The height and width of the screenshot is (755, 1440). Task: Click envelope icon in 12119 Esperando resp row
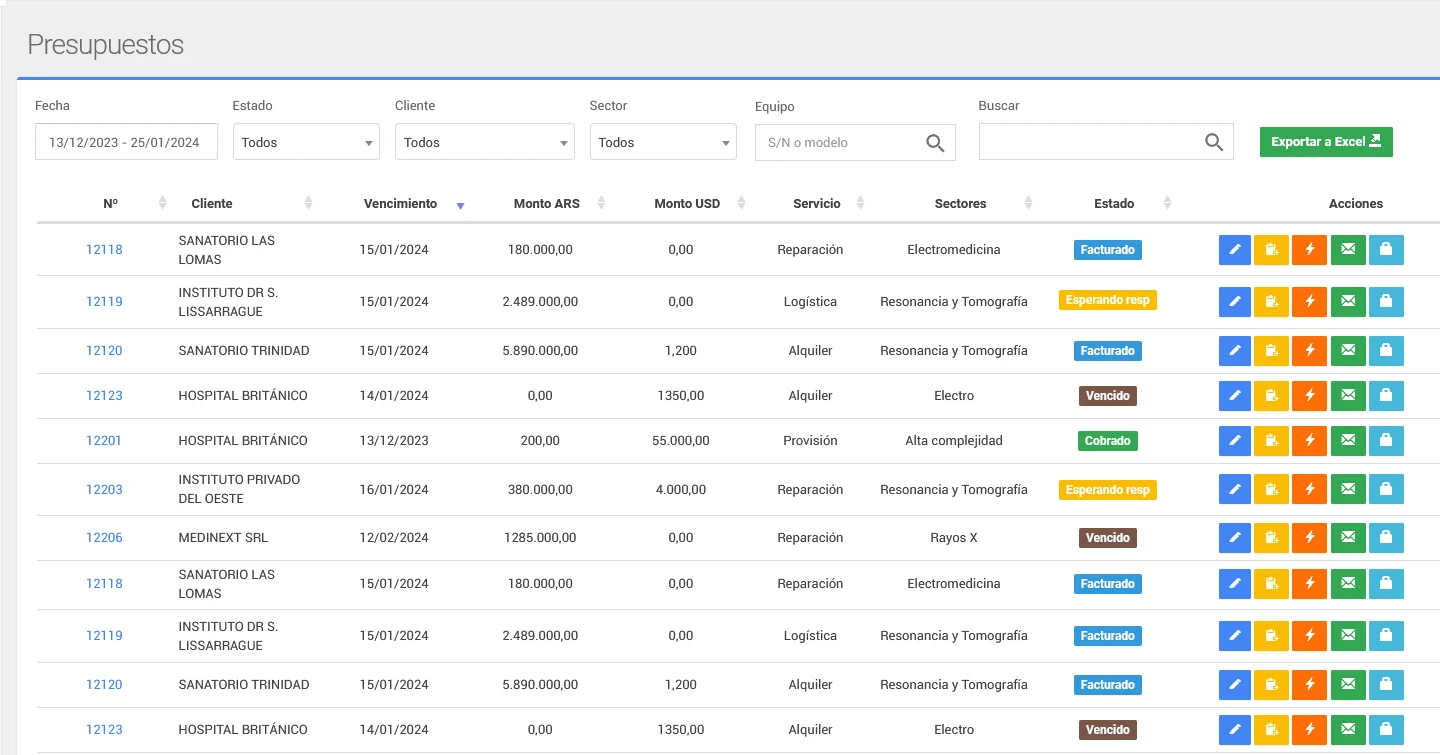pos(1348,301)
